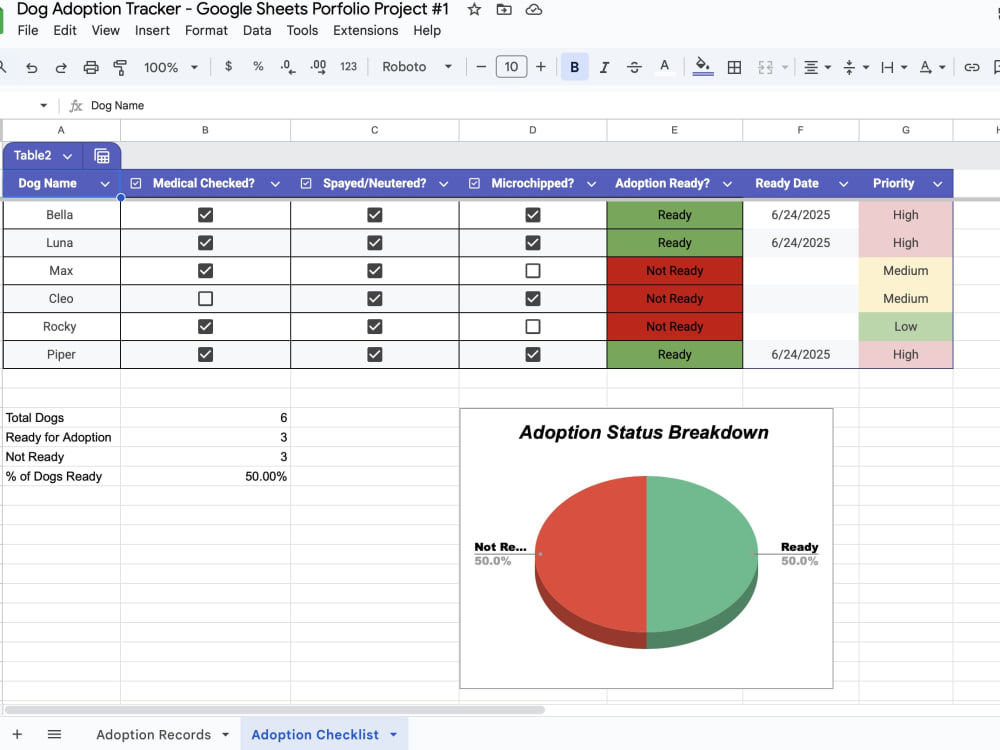
Task: Click the formula bar showing Dog Name
Action: click(117, 105)
